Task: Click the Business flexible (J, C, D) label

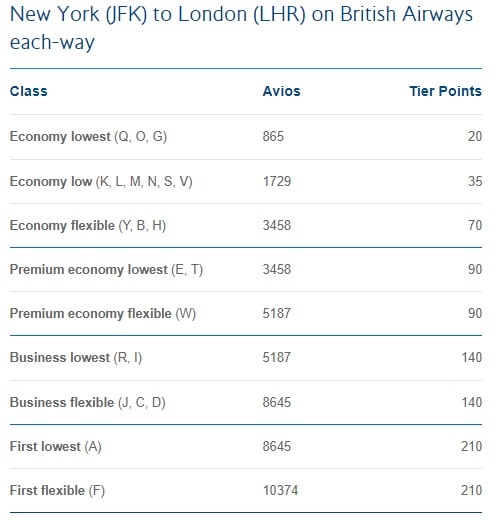Action: tap(88, 403)
